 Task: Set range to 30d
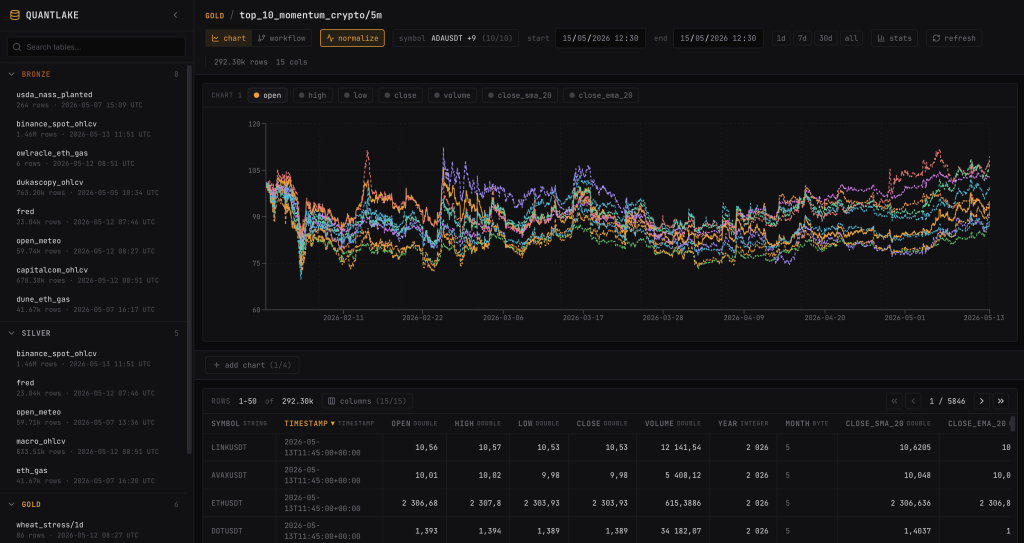point(825,38)
